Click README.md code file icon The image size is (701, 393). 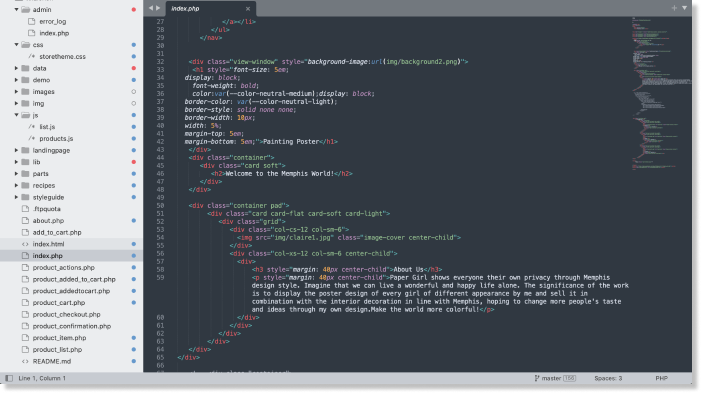tap(25, 361)
